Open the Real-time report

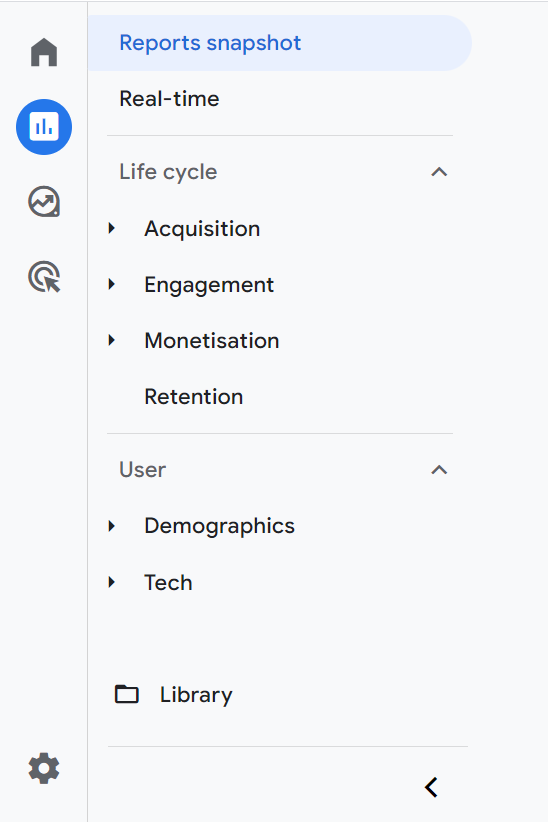169,99
